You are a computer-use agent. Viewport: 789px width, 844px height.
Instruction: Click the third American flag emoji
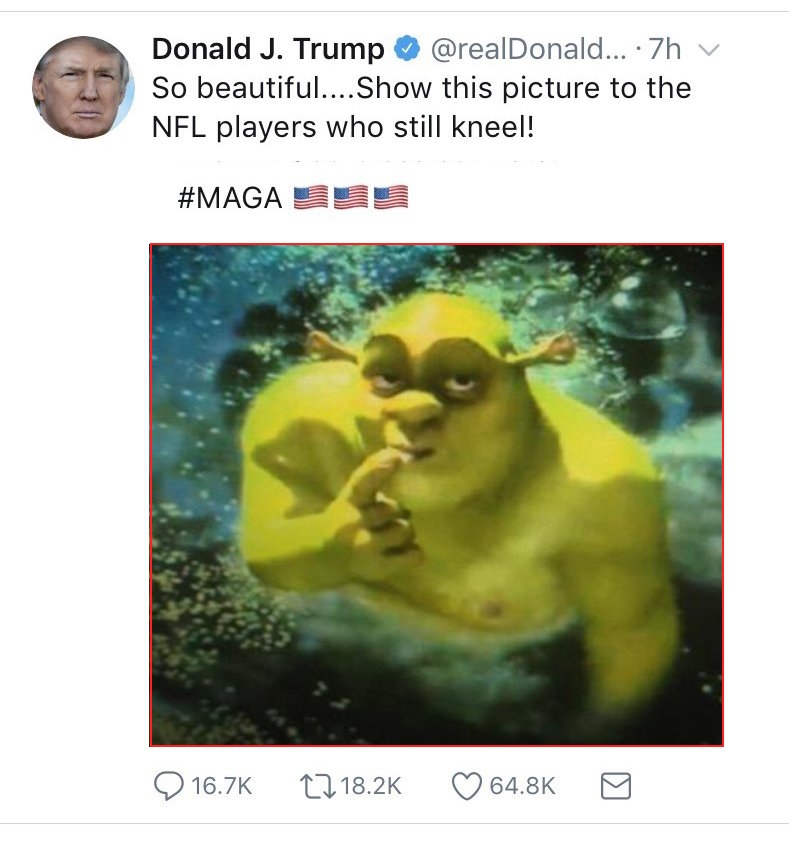[x=391, y=197]
